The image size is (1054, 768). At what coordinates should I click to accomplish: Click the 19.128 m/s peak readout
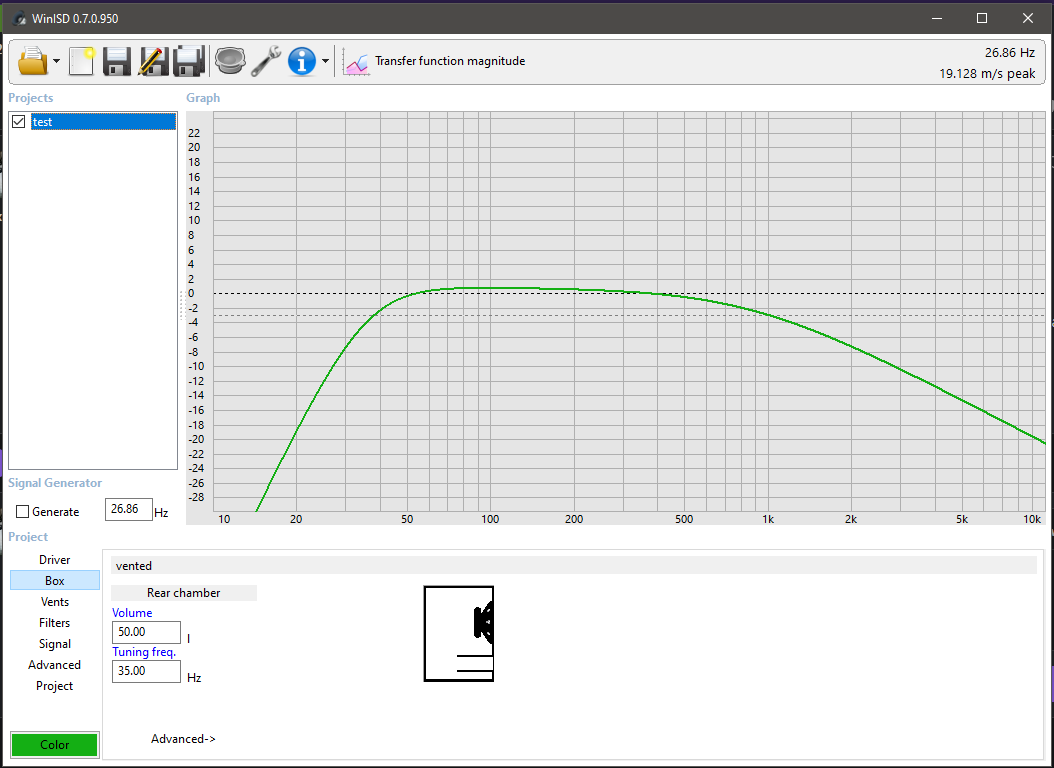[x=987, y=73]
